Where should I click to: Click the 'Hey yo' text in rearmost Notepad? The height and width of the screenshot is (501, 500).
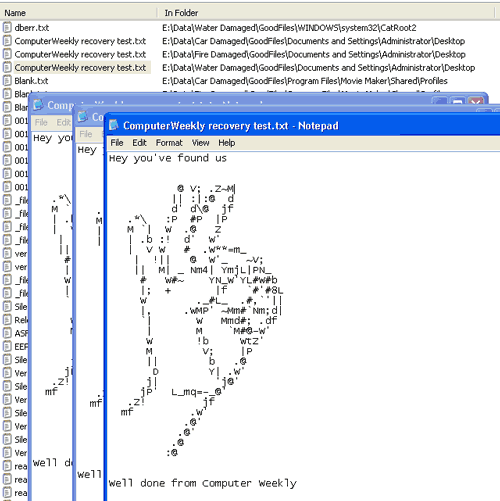click(53, 138)
